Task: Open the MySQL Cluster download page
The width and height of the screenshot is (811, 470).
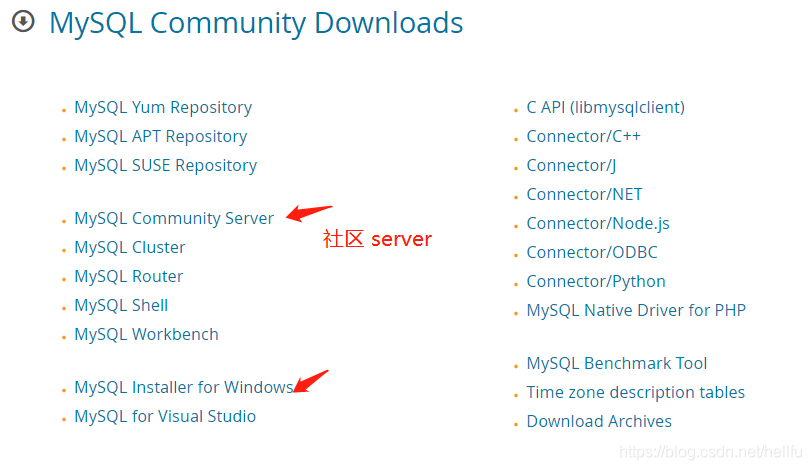Action: coord(130,247)
